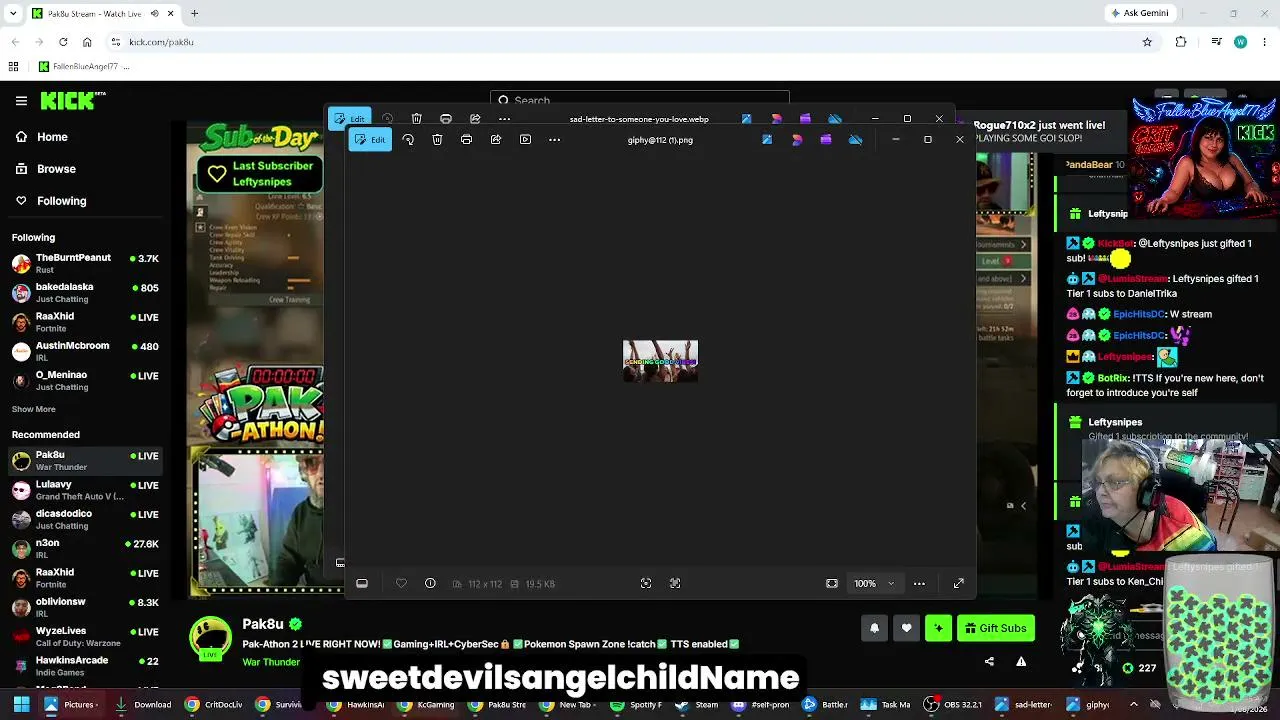Open more options beside the zoom dropdown
This screenshot has width=1280, height=720.
tap(919, 584)
